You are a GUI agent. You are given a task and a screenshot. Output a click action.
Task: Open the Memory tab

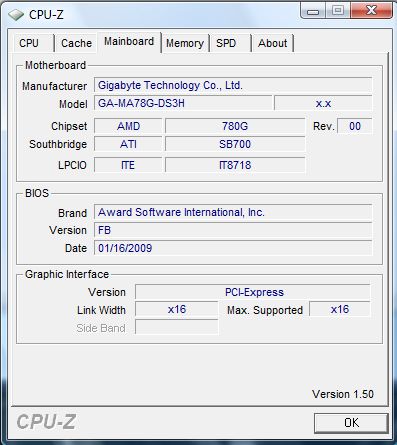point(185,43)
